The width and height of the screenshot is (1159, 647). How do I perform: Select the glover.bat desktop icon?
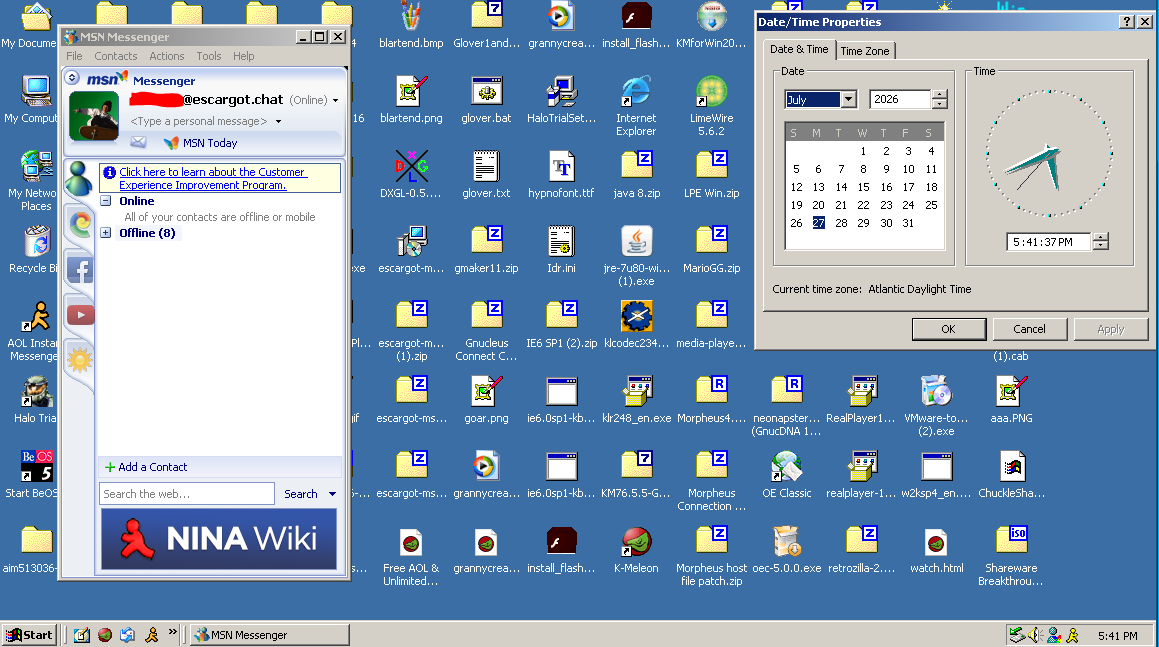[x=486, y=100]
